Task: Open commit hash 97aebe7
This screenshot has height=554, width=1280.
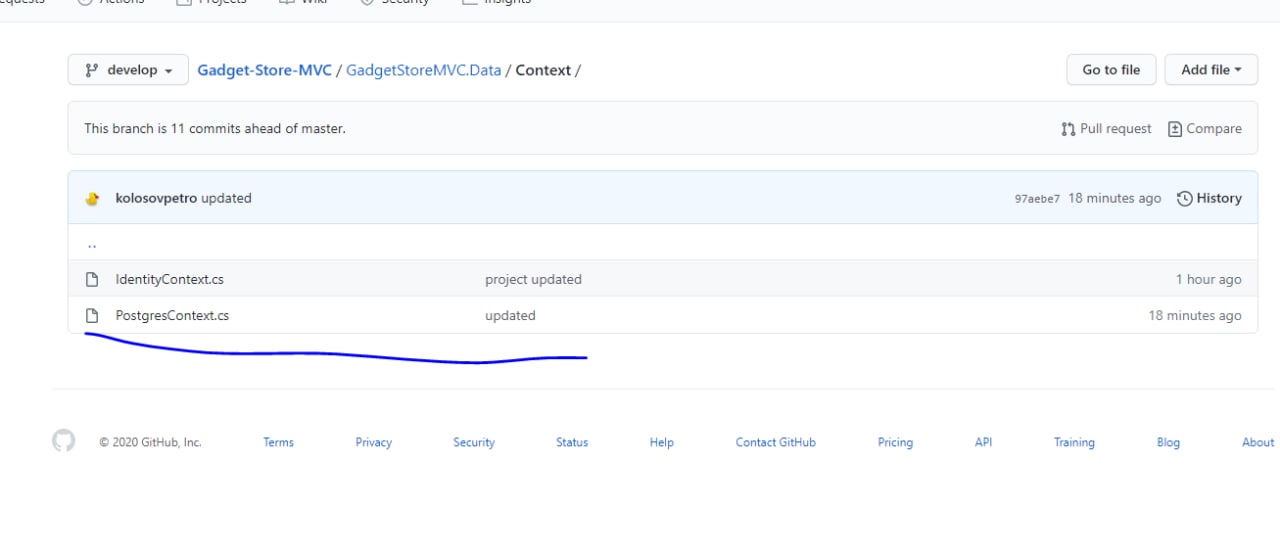Action: coord(1037,199)
